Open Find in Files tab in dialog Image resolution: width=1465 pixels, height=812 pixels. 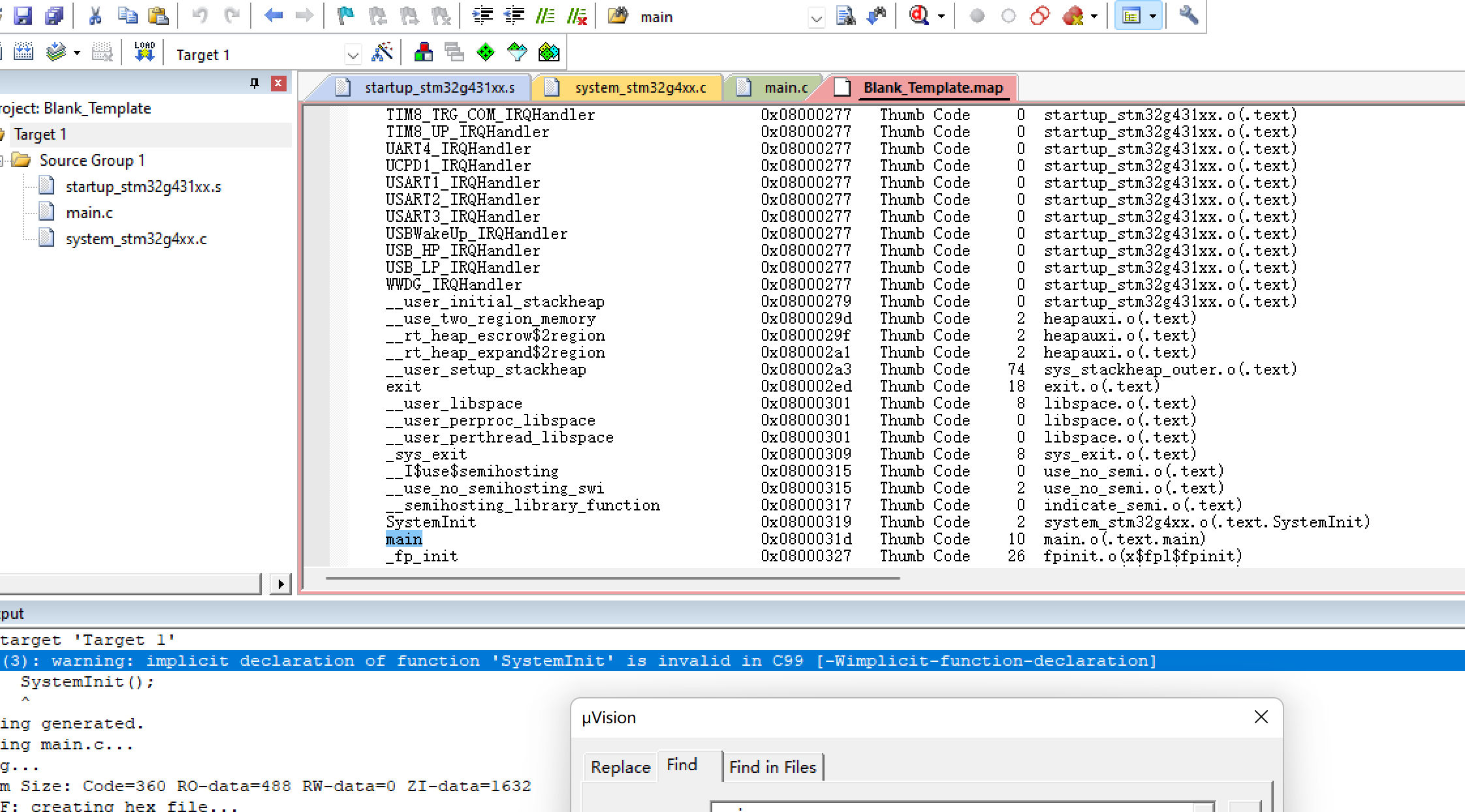(773, 767)
